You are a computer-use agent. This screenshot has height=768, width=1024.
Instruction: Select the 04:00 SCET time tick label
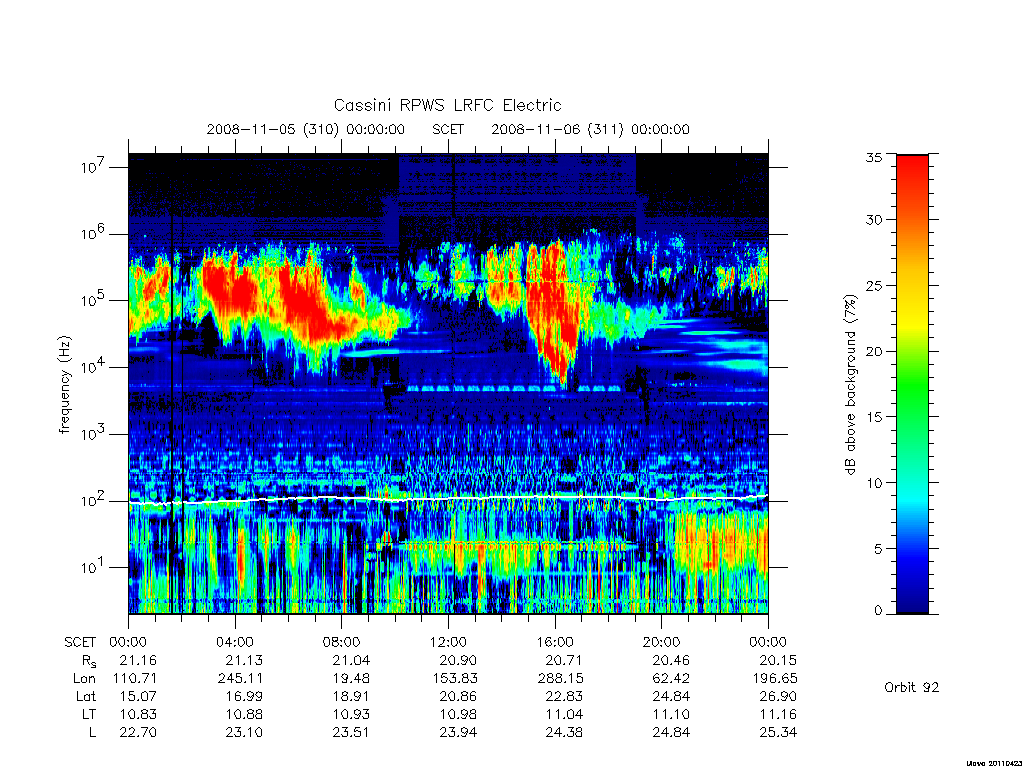pyautogui.click(x=235, y=642)
